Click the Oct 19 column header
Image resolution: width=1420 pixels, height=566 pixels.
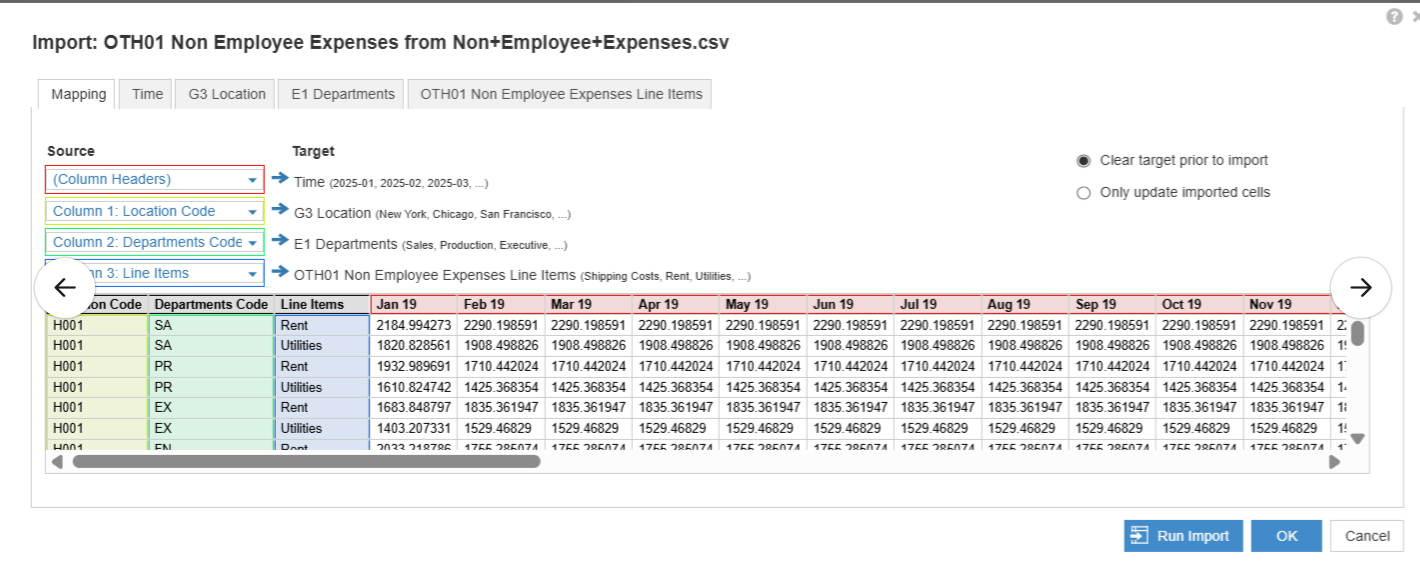(x=1200, y=305)
